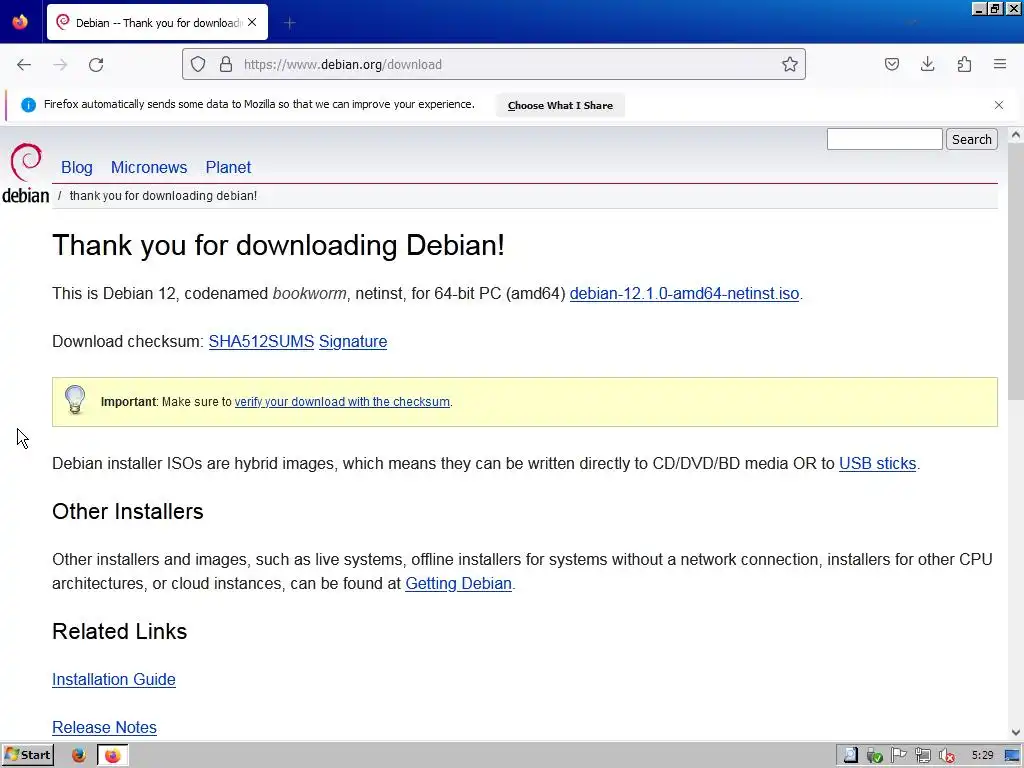The image size is (1024, 768).
Task: Select the Debian download page tab
Action: (157, 22)
